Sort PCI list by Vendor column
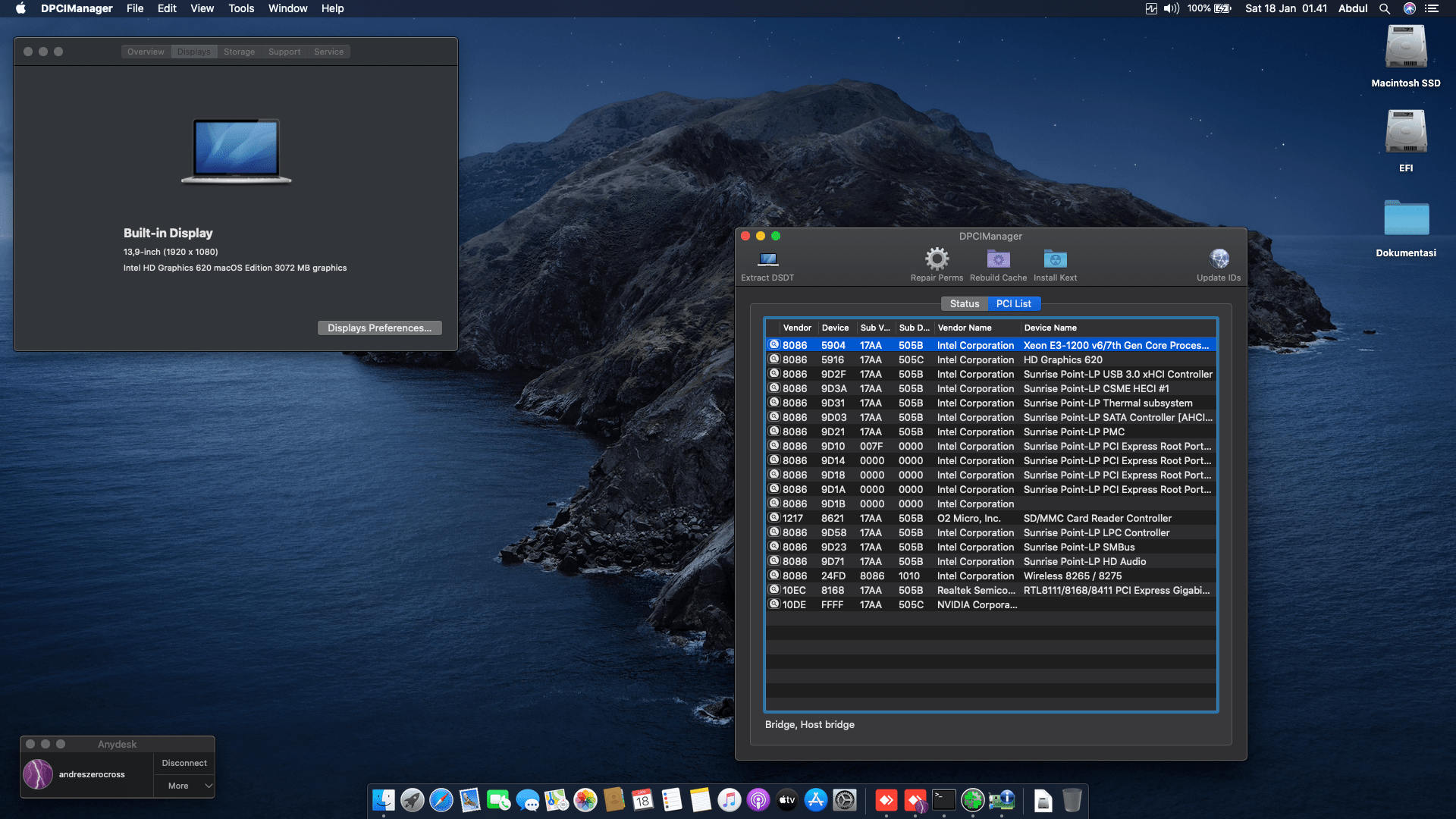The image size is (1456, 819). click(x=797, y=328)
